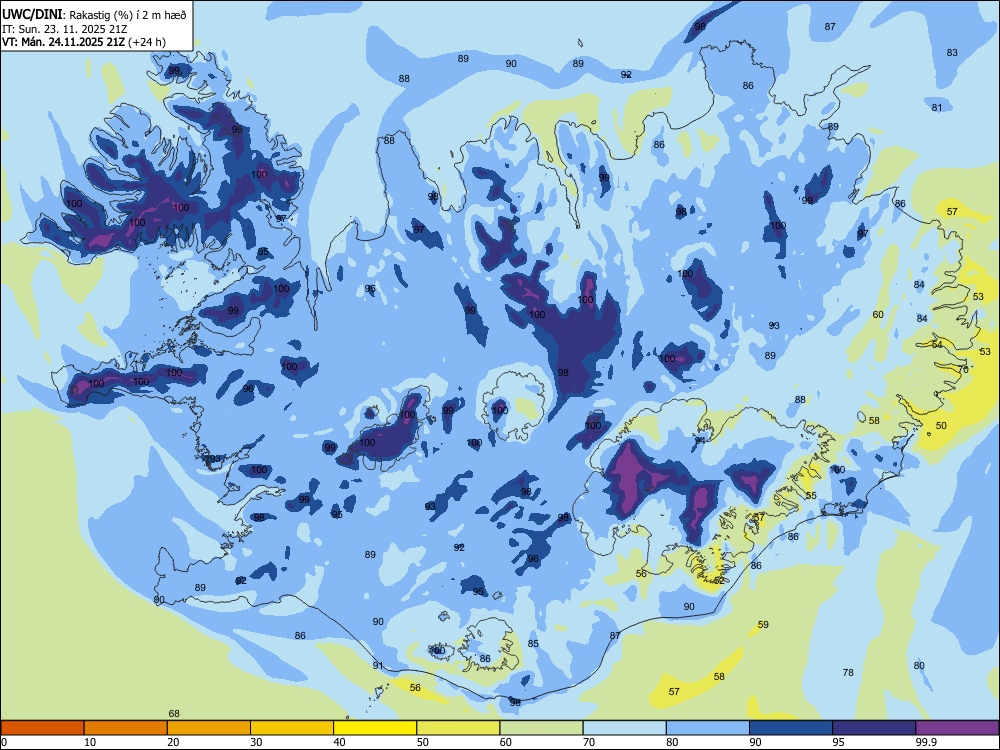Select the "Rakastig (%) í 2 m hæð" label

[128, 15]
